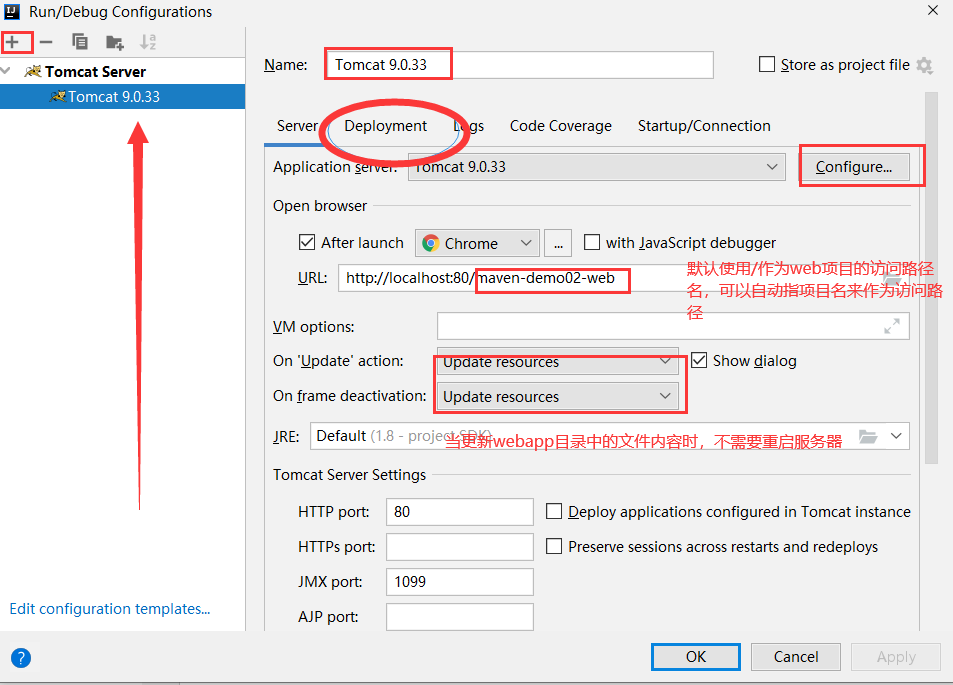Click the VM options input field
This screenshot has height=685, width=953.
click(x=673, y=326)
